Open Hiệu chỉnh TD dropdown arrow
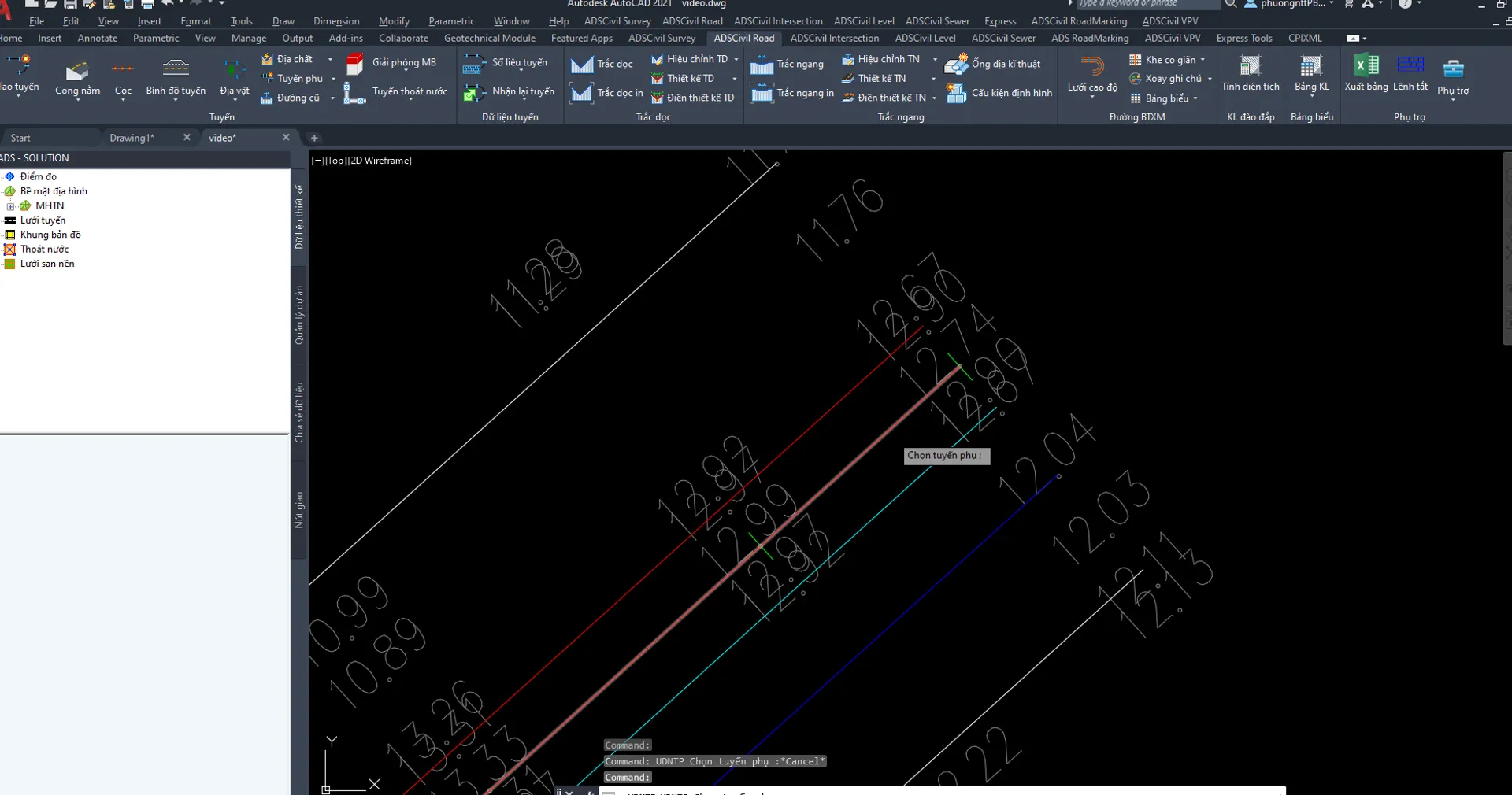The image size is (1512, 795). click(x=736, y=60)
